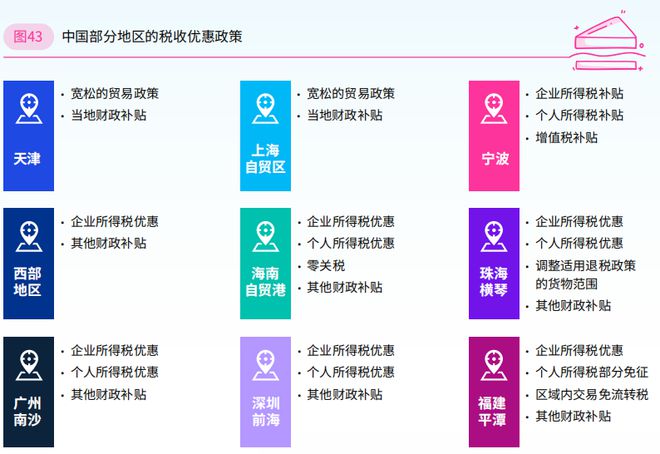This screenshot has height=454, width=660.
Task: Click the location pin icon above 福建平潭
Action: click(494, 365)
